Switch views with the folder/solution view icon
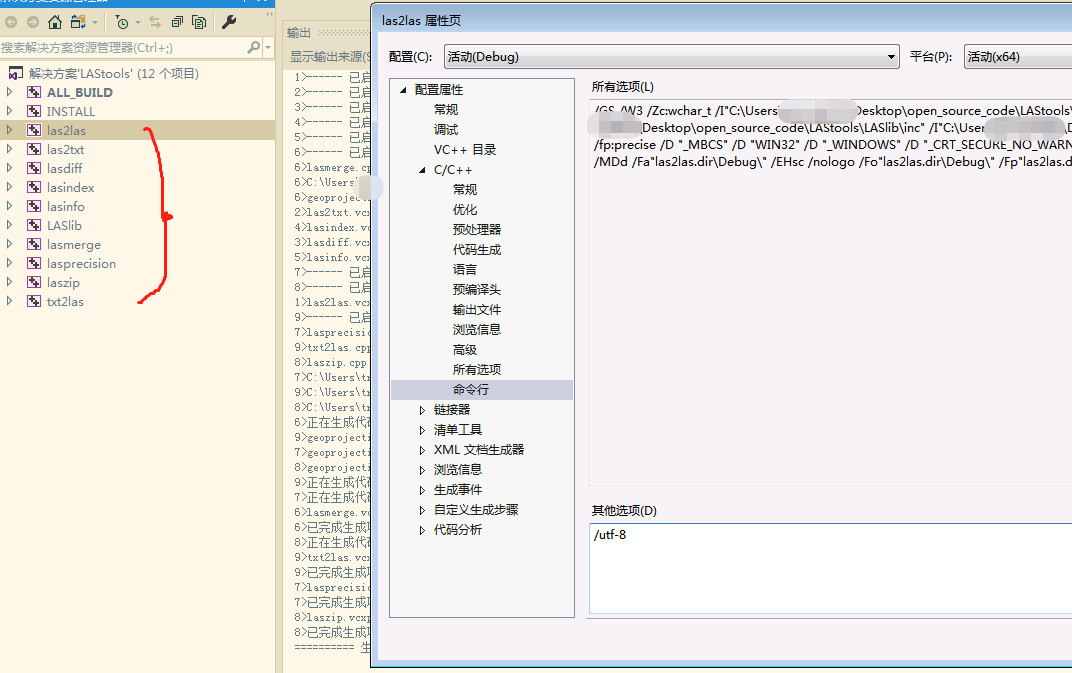 tap(78, 23)
